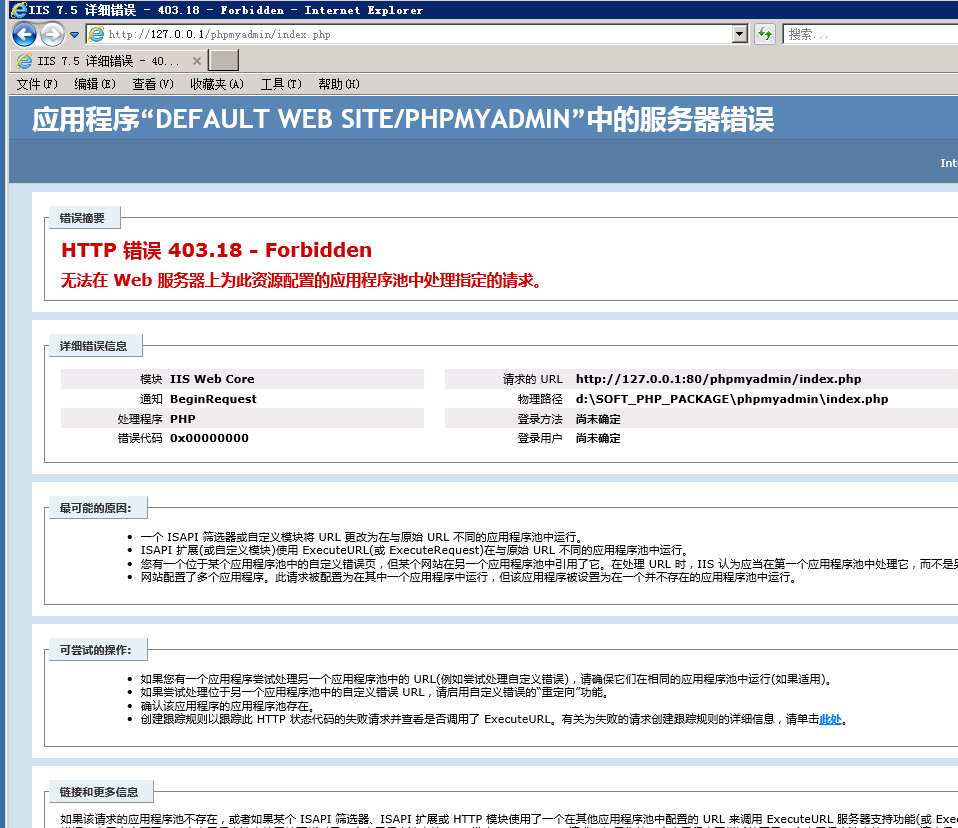
Task: Open the 收藏夹(A) menu
Action: (217, 84)
